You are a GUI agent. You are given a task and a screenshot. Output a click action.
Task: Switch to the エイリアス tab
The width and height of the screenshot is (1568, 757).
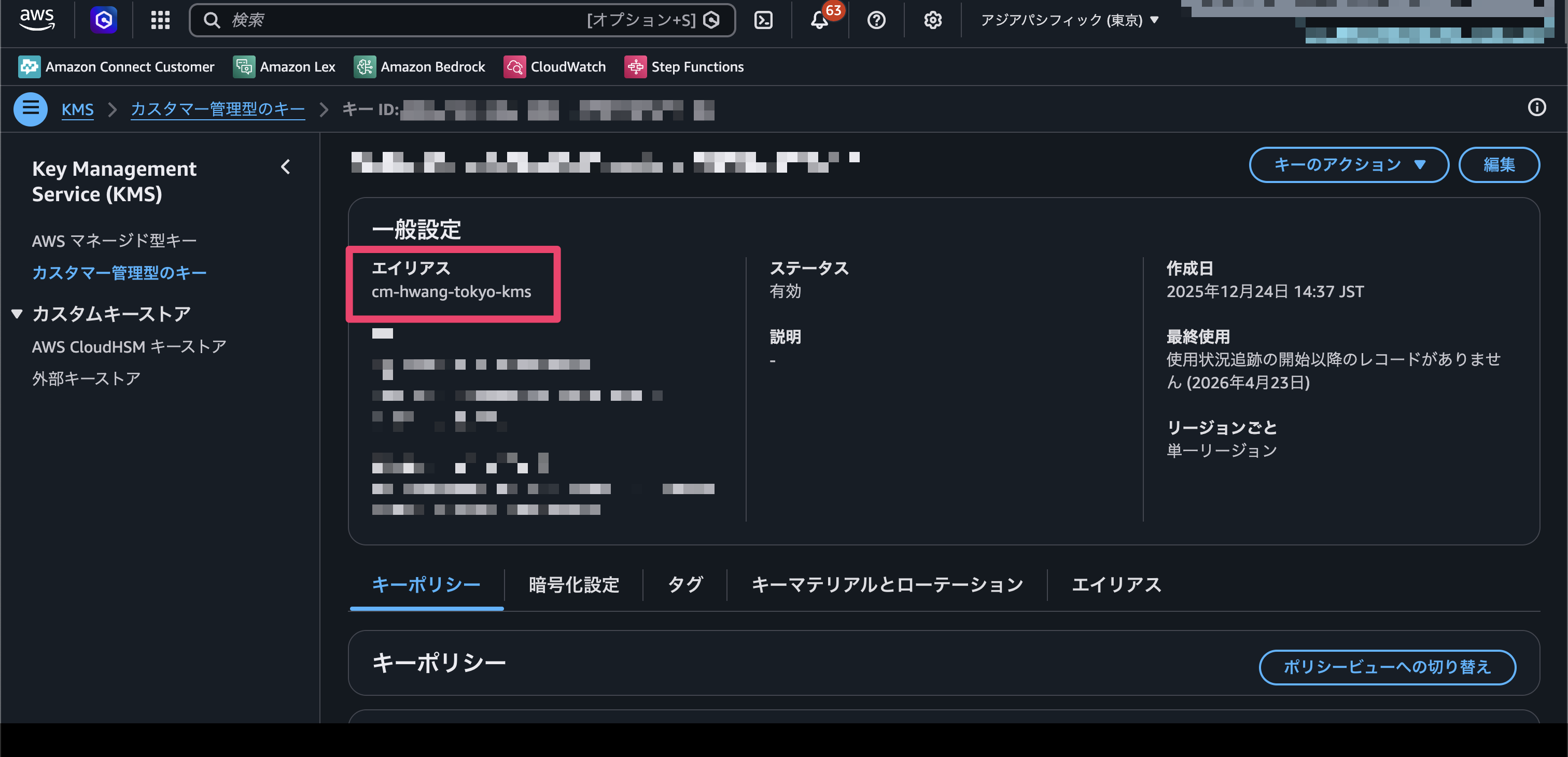point(1116,584)
